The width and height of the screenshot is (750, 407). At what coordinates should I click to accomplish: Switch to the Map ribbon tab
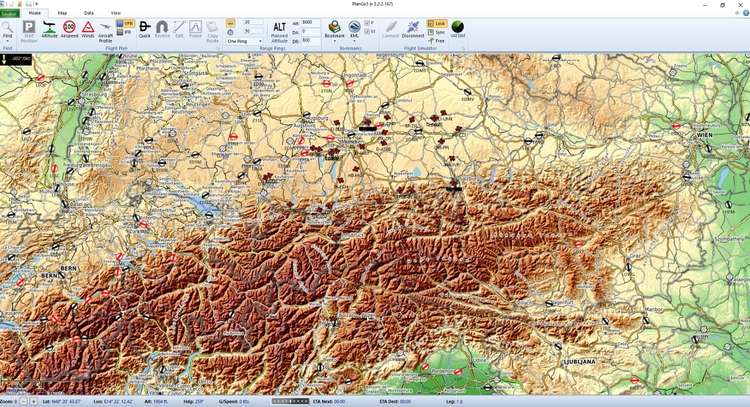click(x=62, y=12)
